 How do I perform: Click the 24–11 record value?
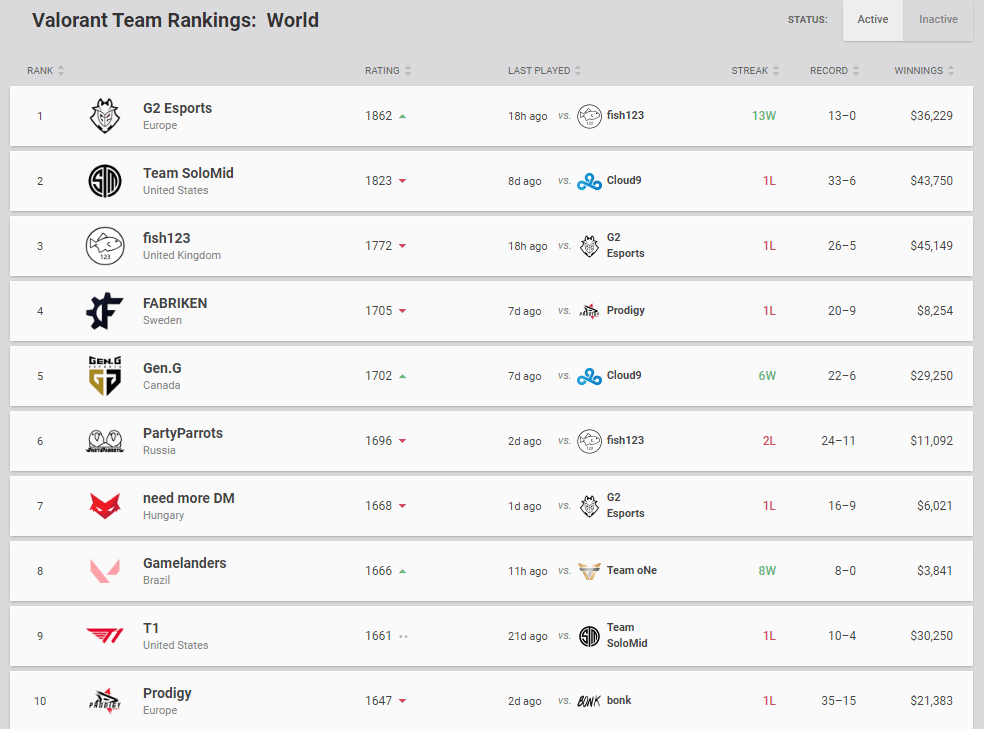tap(838, 441)
